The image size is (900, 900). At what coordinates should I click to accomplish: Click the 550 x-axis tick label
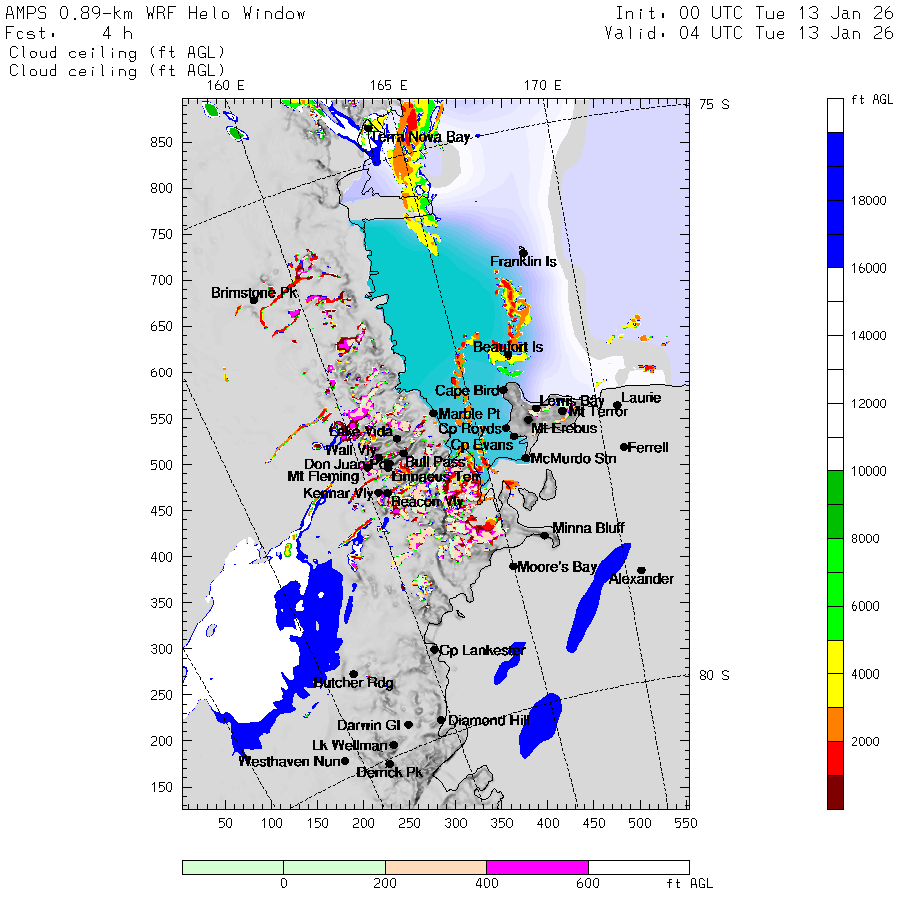[x=686, y=824]
